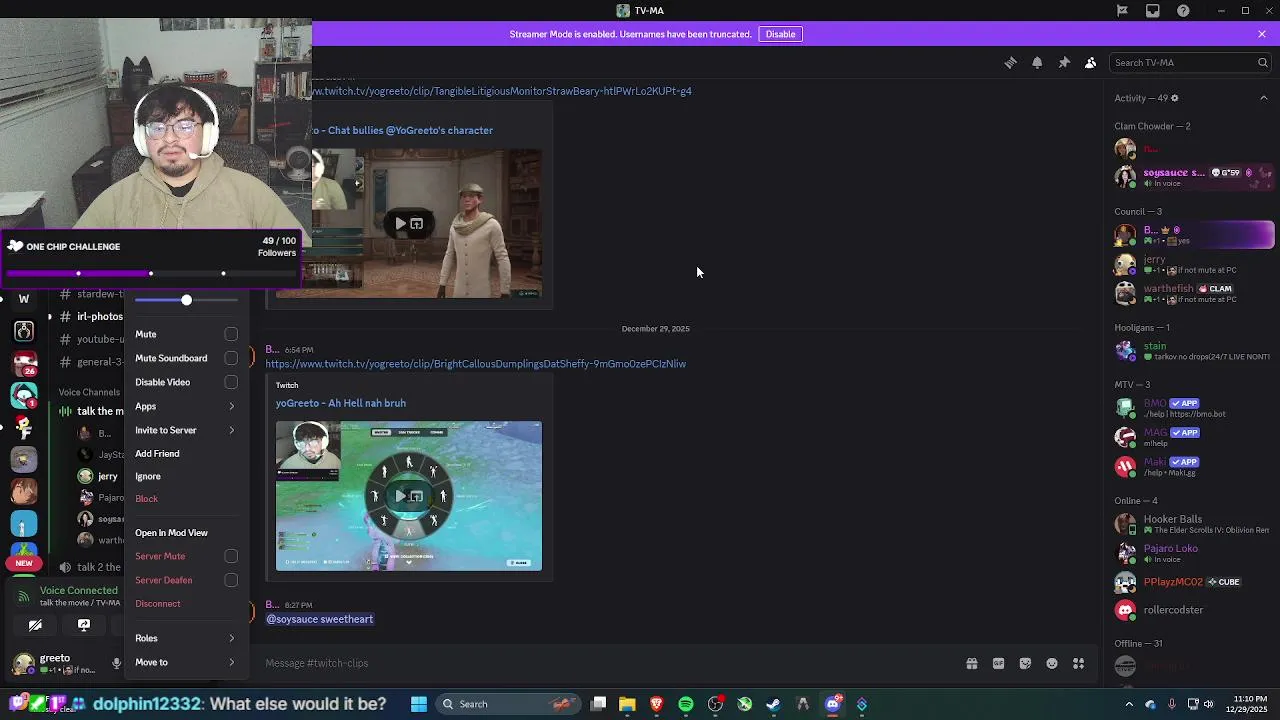Focus the Message #twitch-clips input
The image size is (1280, 720).
point(610,663)
